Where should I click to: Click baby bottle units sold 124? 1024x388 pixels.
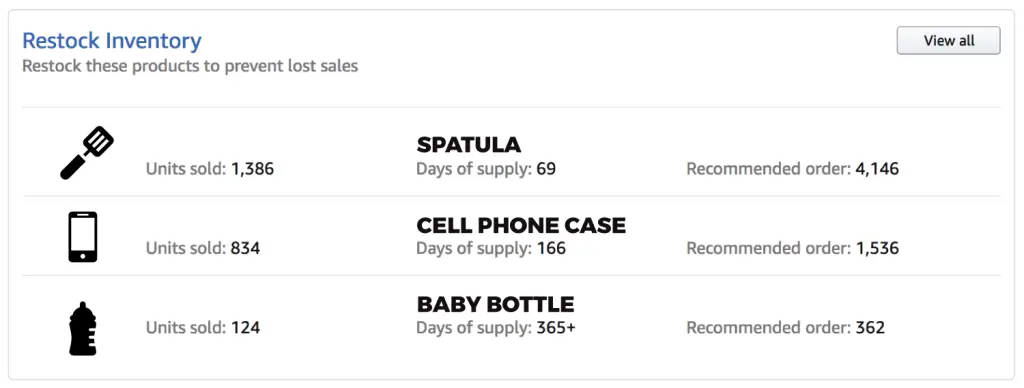click(x=245, y=327)
